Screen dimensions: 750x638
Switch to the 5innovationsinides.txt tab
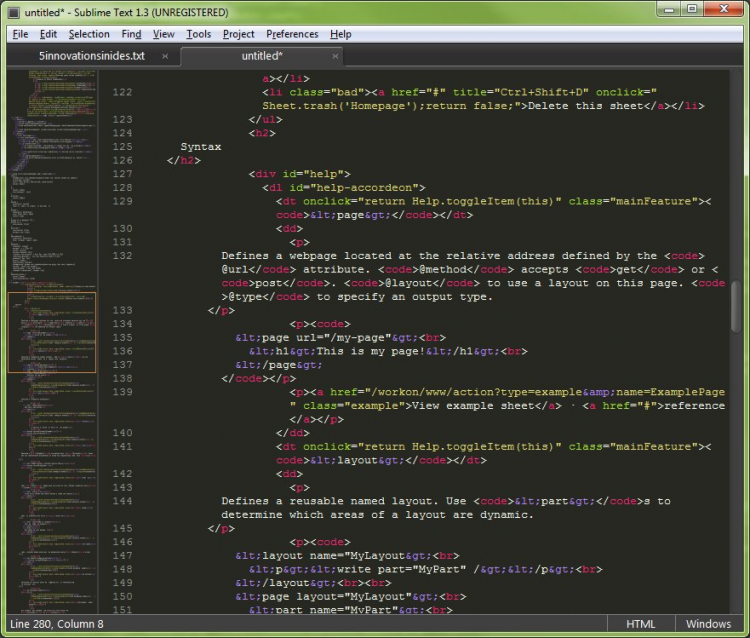coord(91,56)
